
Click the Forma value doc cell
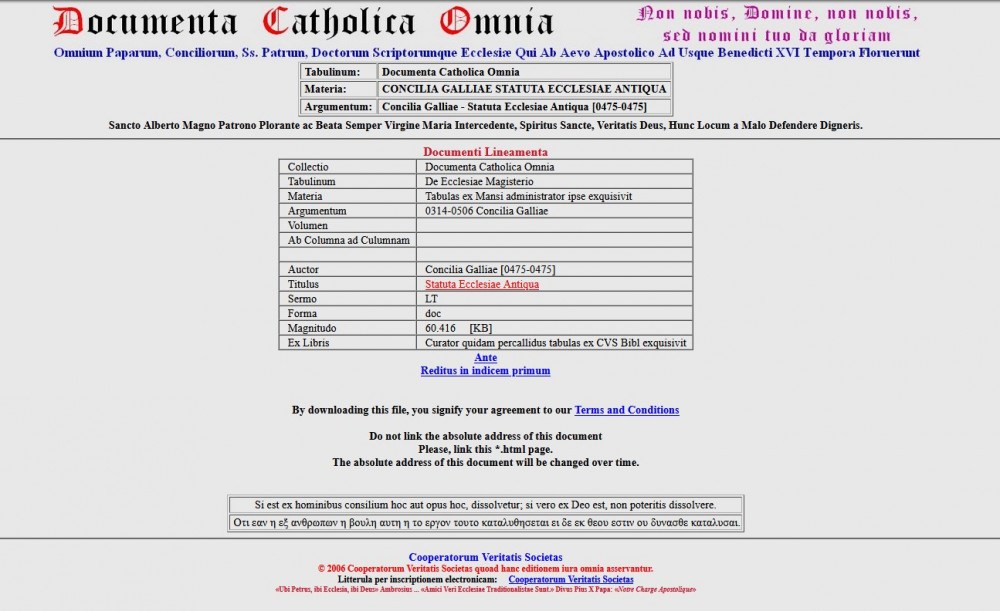coord(433,314)
